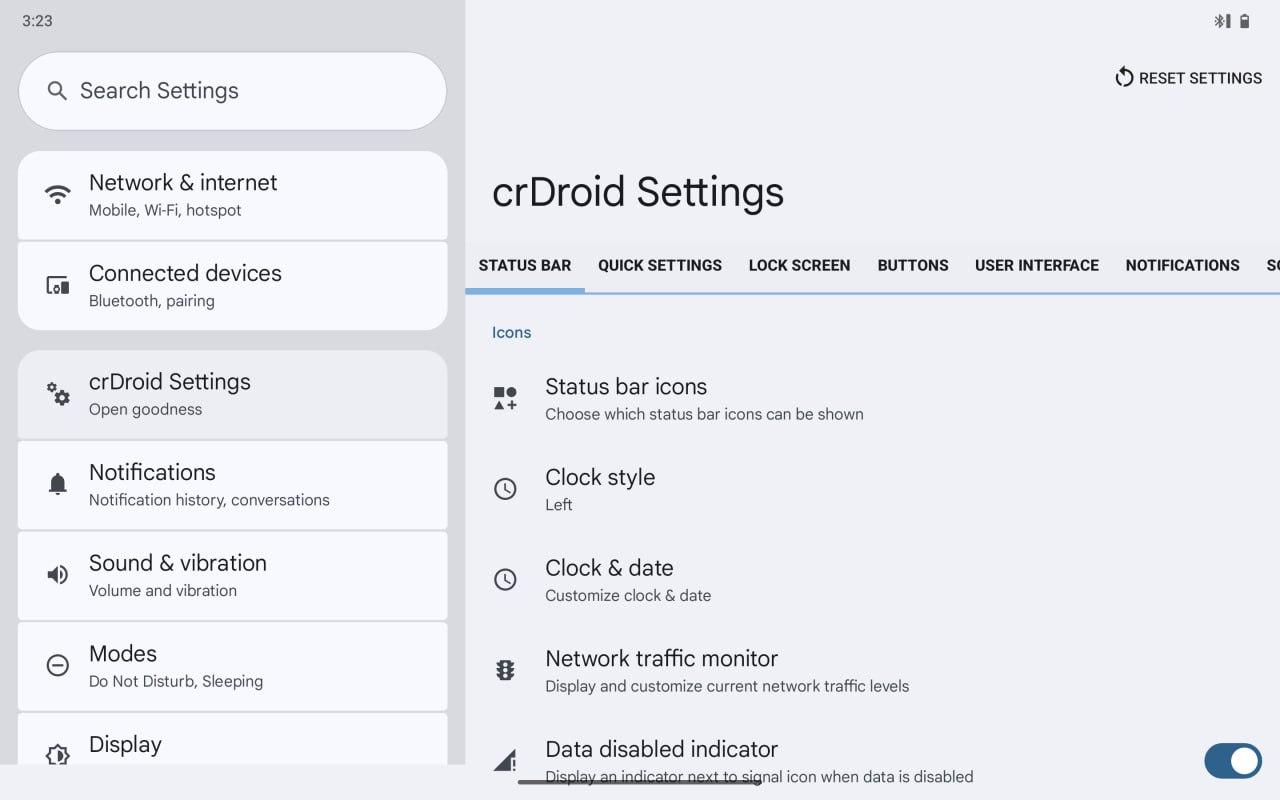Open the Modes settings entry
The image size is (1280, 800).
pyautogui.click(x=233, y=666)
